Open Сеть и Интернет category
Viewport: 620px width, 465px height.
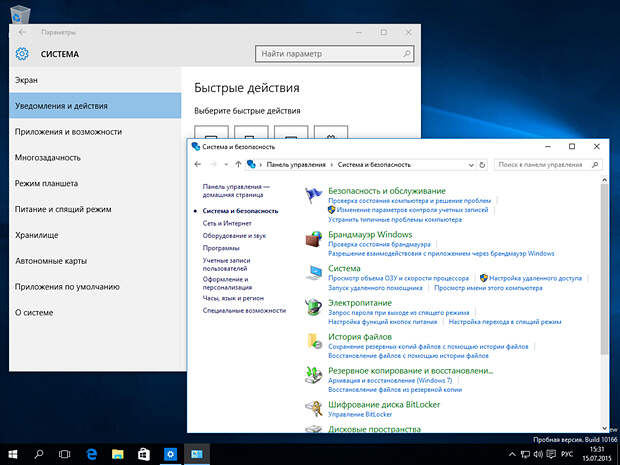click(227, 223)
